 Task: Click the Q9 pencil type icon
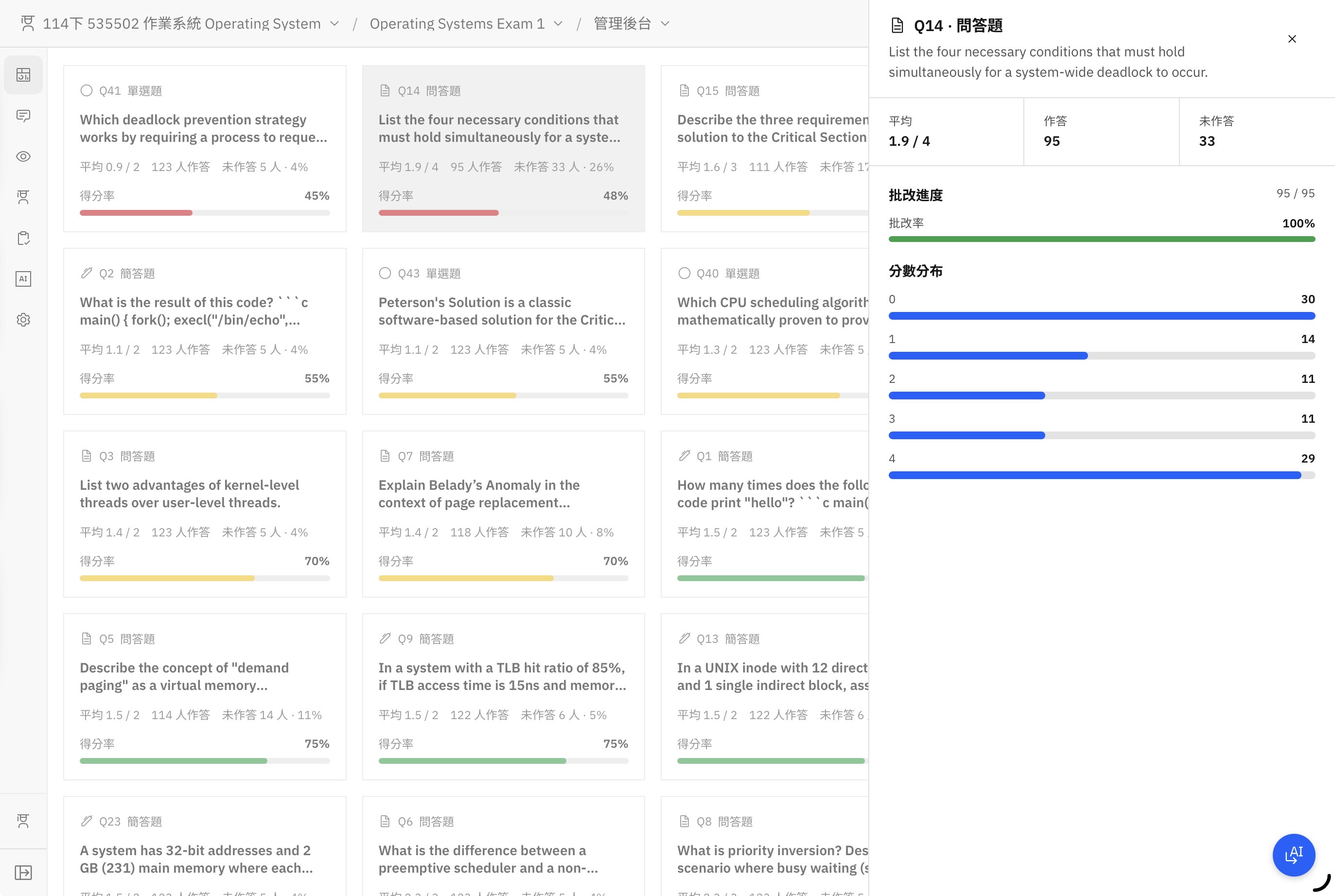(x=385, y=638)
